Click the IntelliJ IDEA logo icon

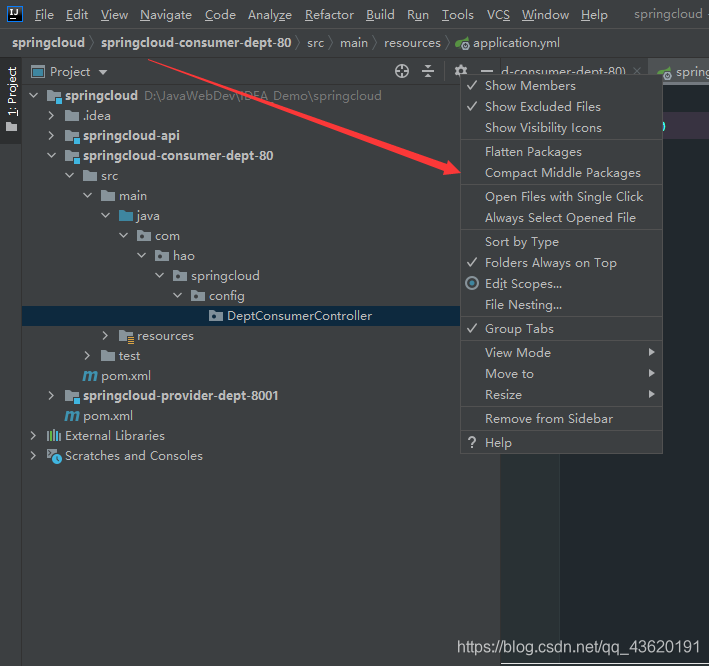pyautogui.click(x=14, y=14)
